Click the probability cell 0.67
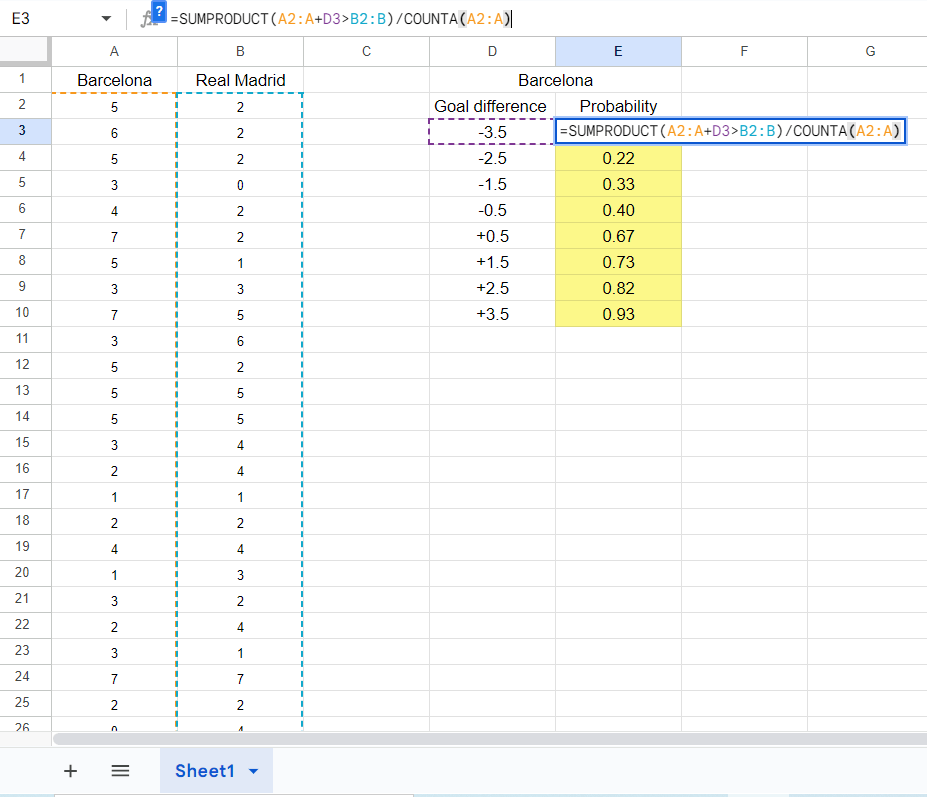 618,236
